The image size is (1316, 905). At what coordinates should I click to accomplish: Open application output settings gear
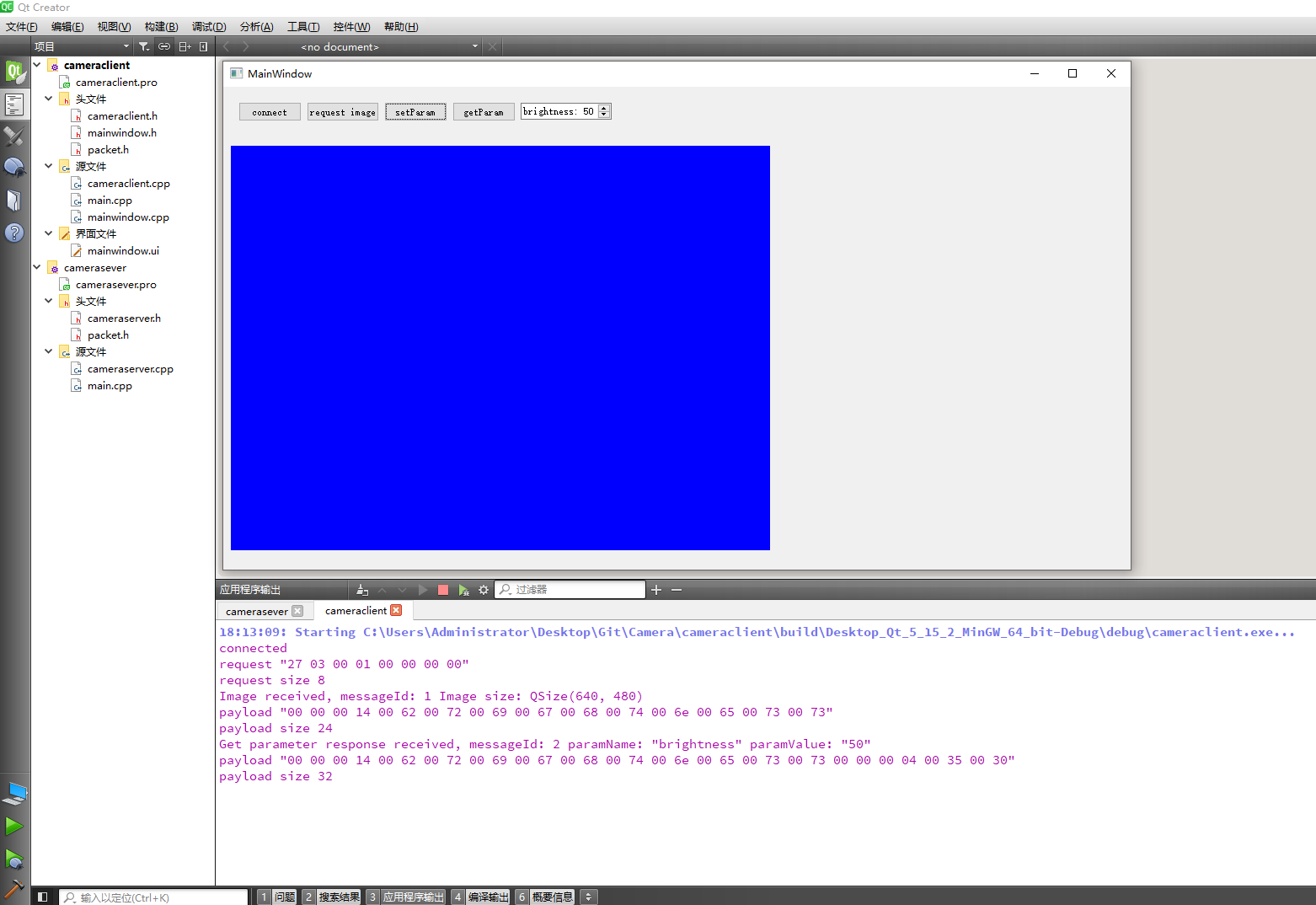[x=484, y=590]
